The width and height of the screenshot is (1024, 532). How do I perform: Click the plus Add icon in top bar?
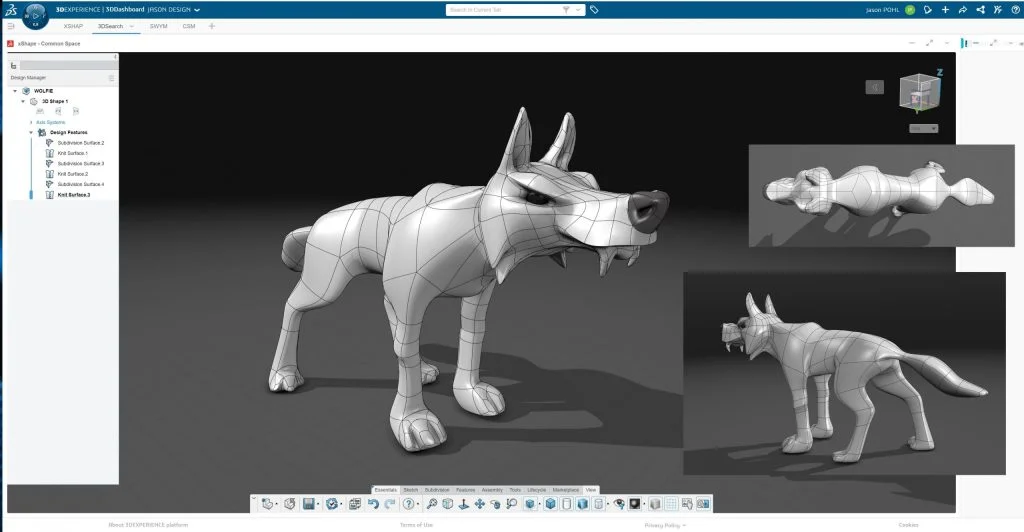[x=945, y=10]
